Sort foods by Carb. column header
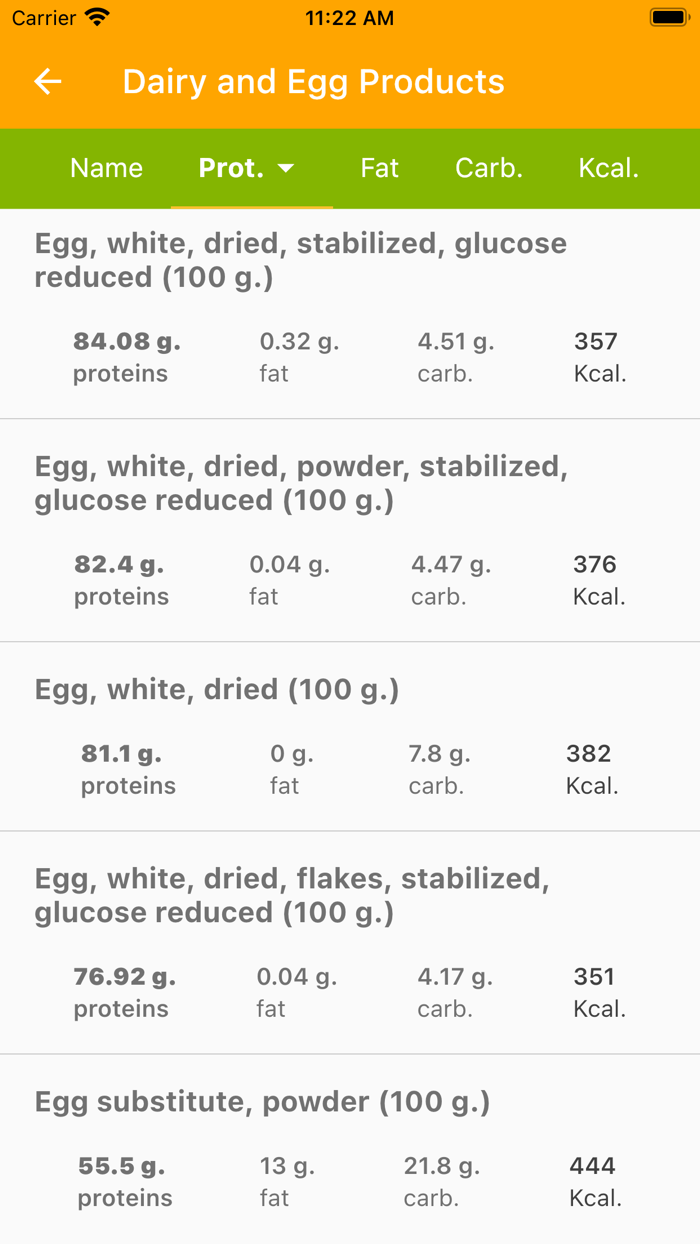The image size is (700, 1244). (489, 168)
